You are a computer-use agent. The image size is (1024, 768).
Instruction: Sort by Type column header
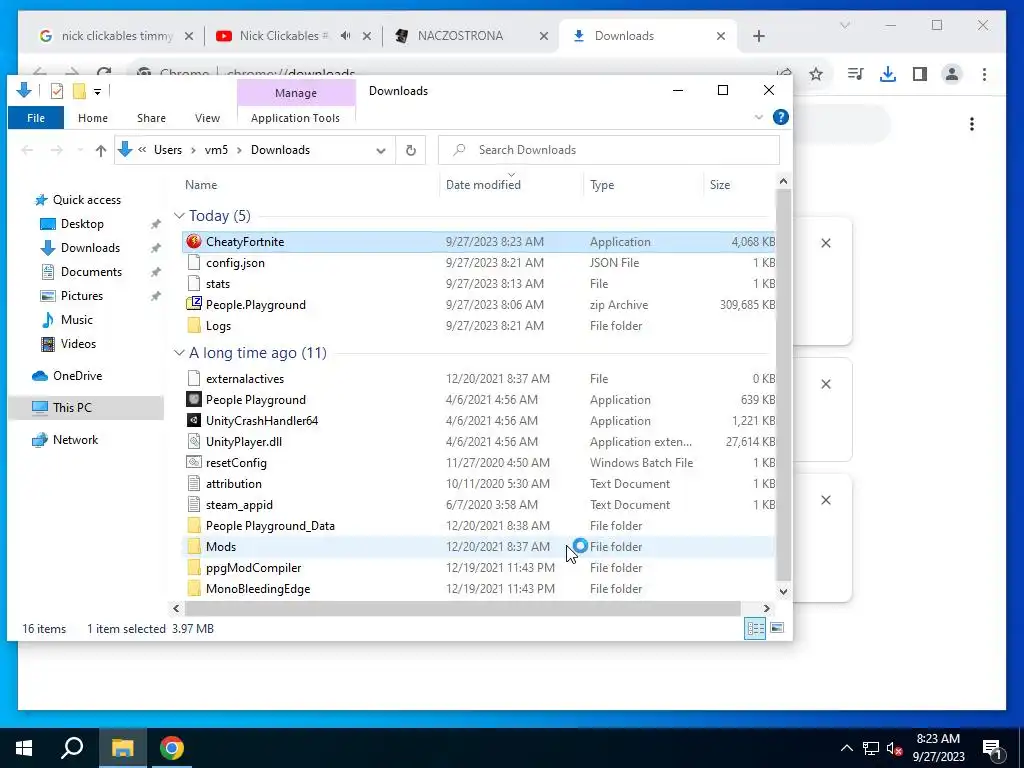[602, 185]
